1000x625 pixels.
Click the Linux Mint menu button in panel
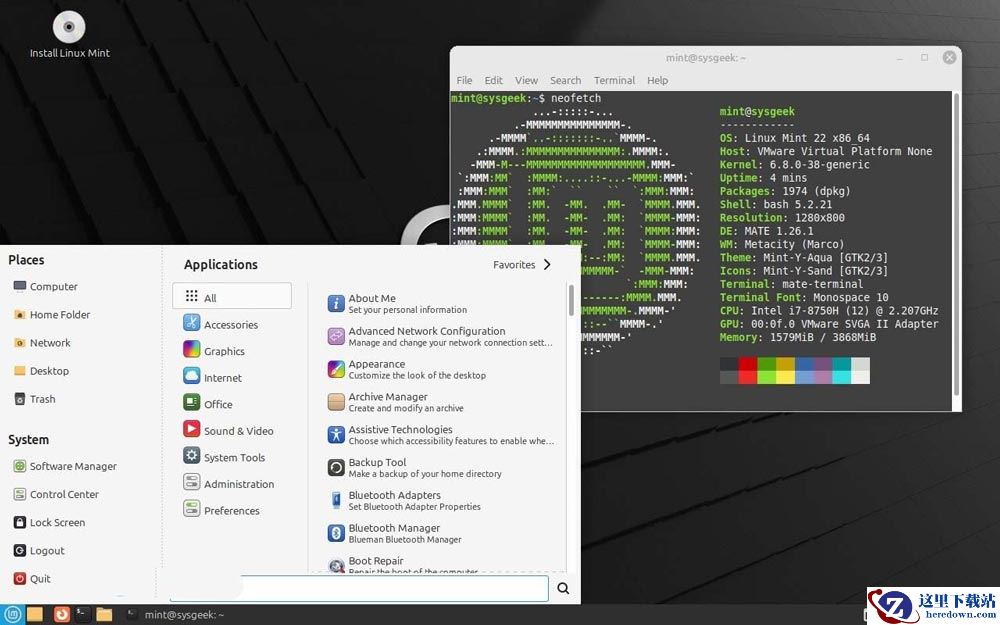(x=12, y=614)
